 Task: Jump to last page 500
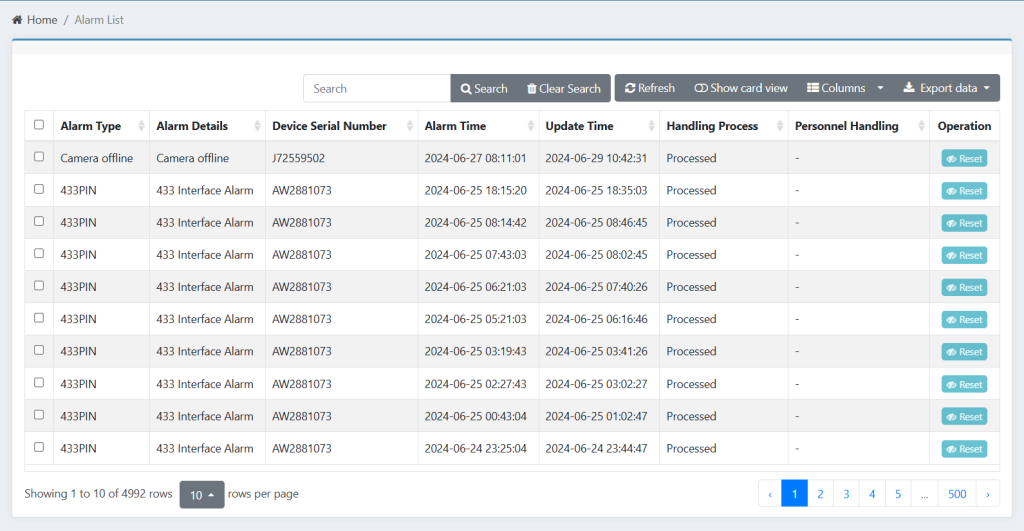(957, 494)
